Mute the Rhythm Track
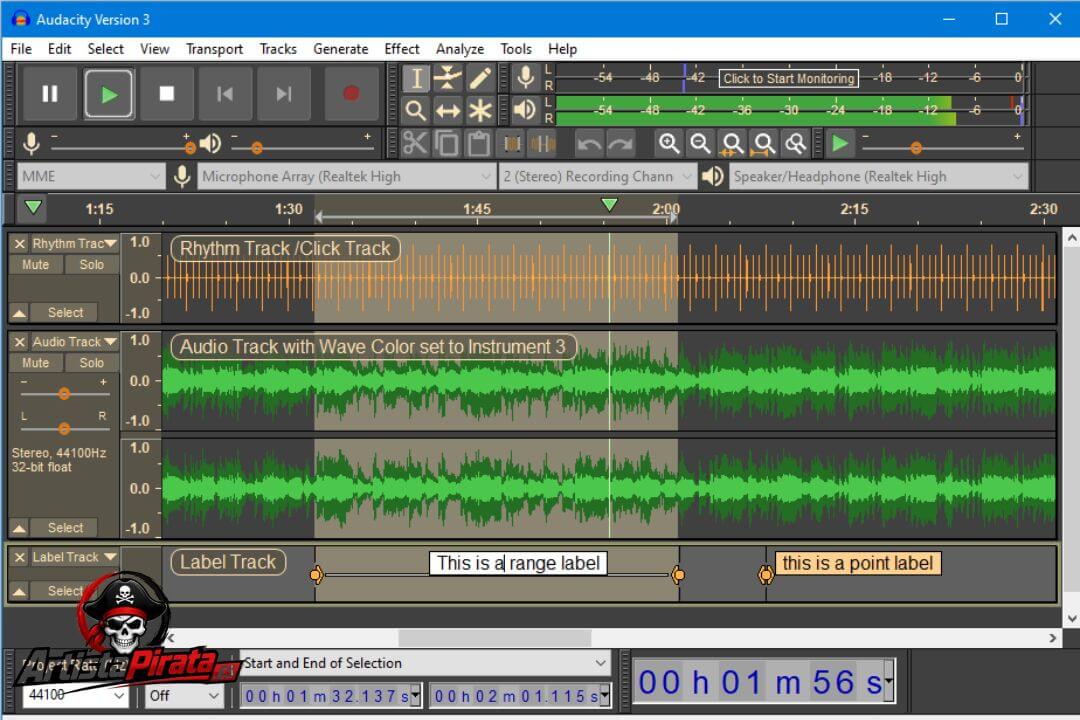Viewport: 1080px width, 720px height. point(36,265)
